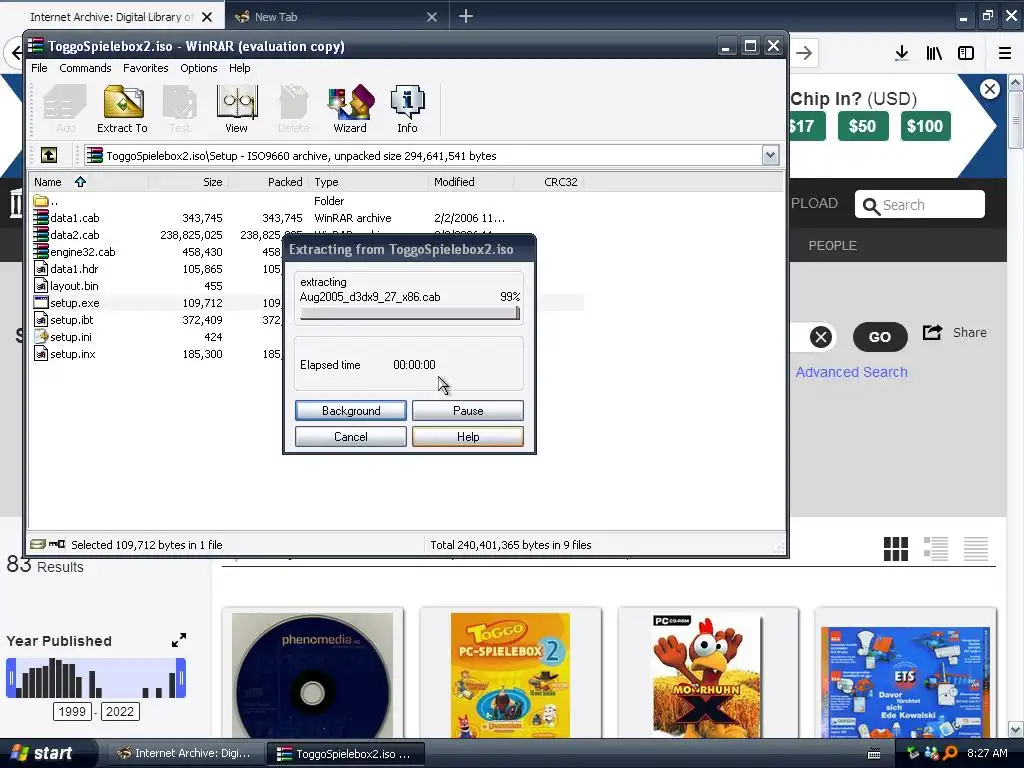The width and height of the screenshot is (1024, 768).
Task: Open the browser downloads arrow icon
Action: 902,53
